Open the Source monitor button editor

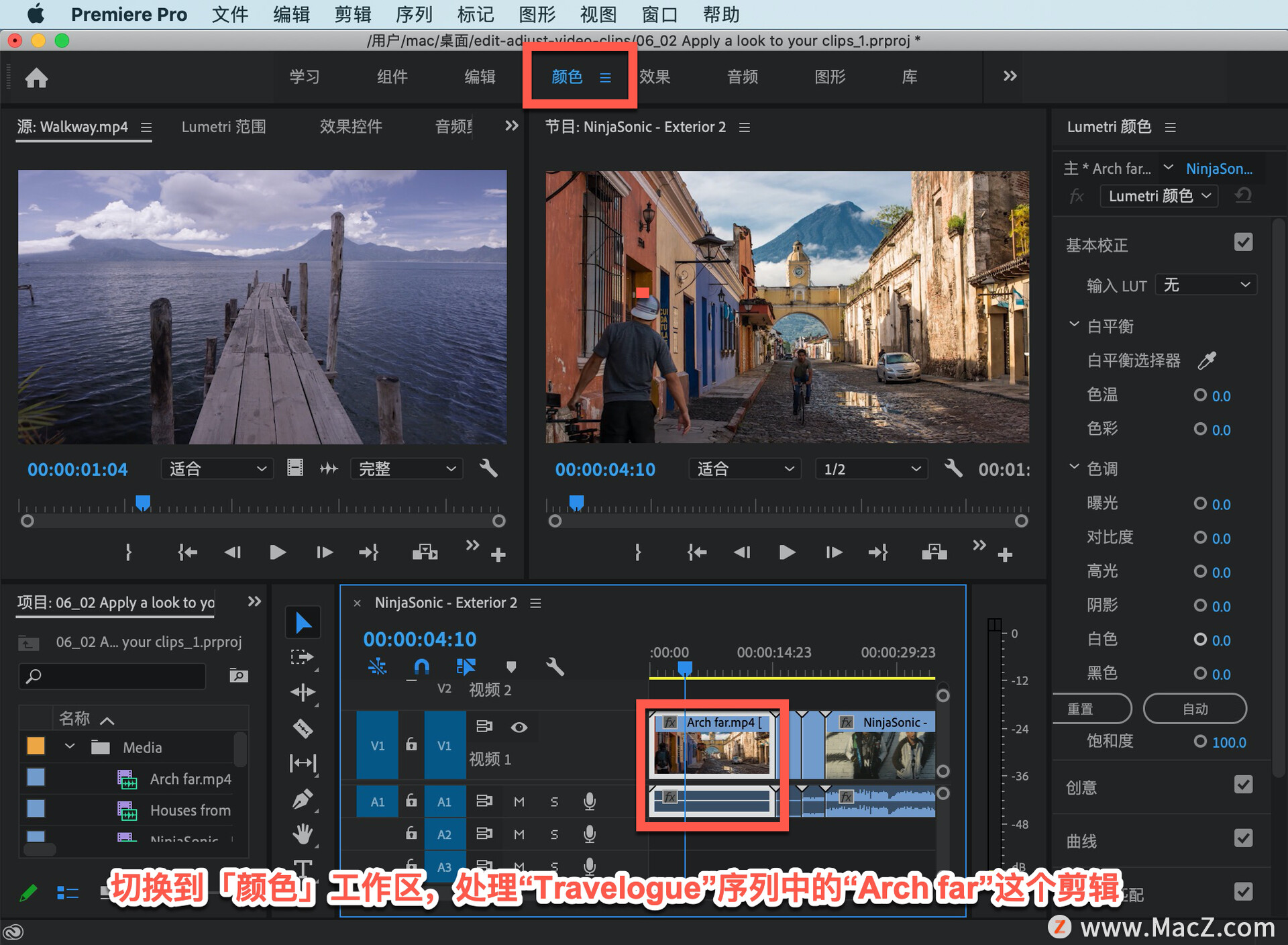coord(498,555)
